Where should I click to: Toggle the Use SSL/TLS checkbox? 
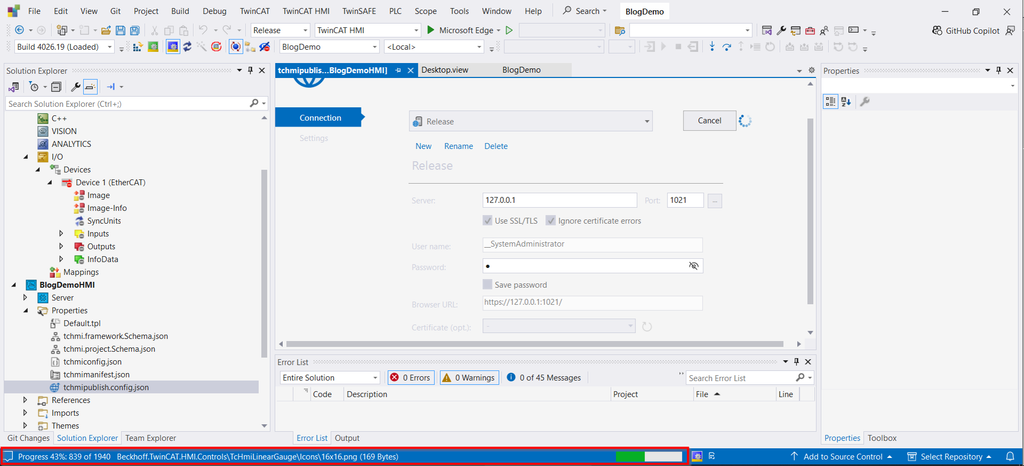(x=487, y=221)
